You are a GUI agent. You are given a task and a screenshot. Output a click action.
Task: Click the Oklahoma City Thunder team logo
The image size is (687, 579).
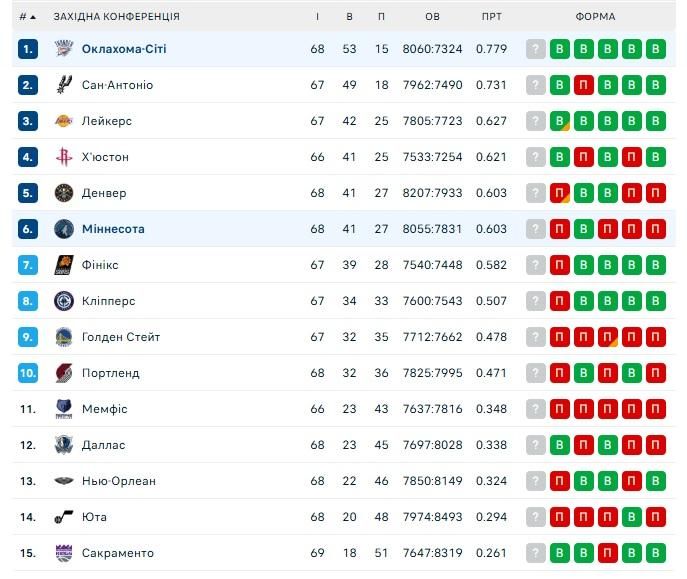coord(64,49)
